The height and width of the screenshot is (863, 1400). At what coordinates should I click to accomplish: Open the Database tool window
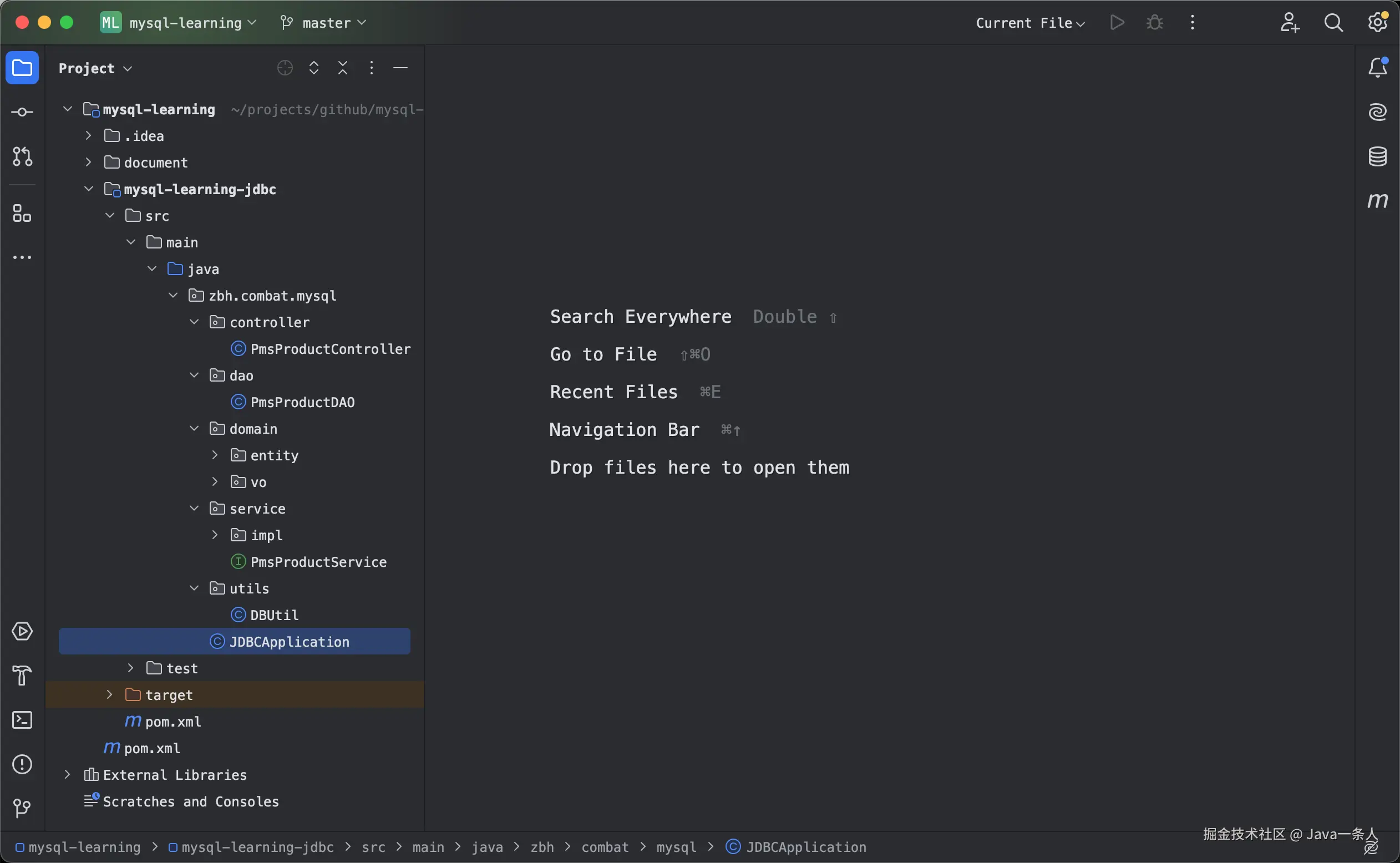[1377, 156]
